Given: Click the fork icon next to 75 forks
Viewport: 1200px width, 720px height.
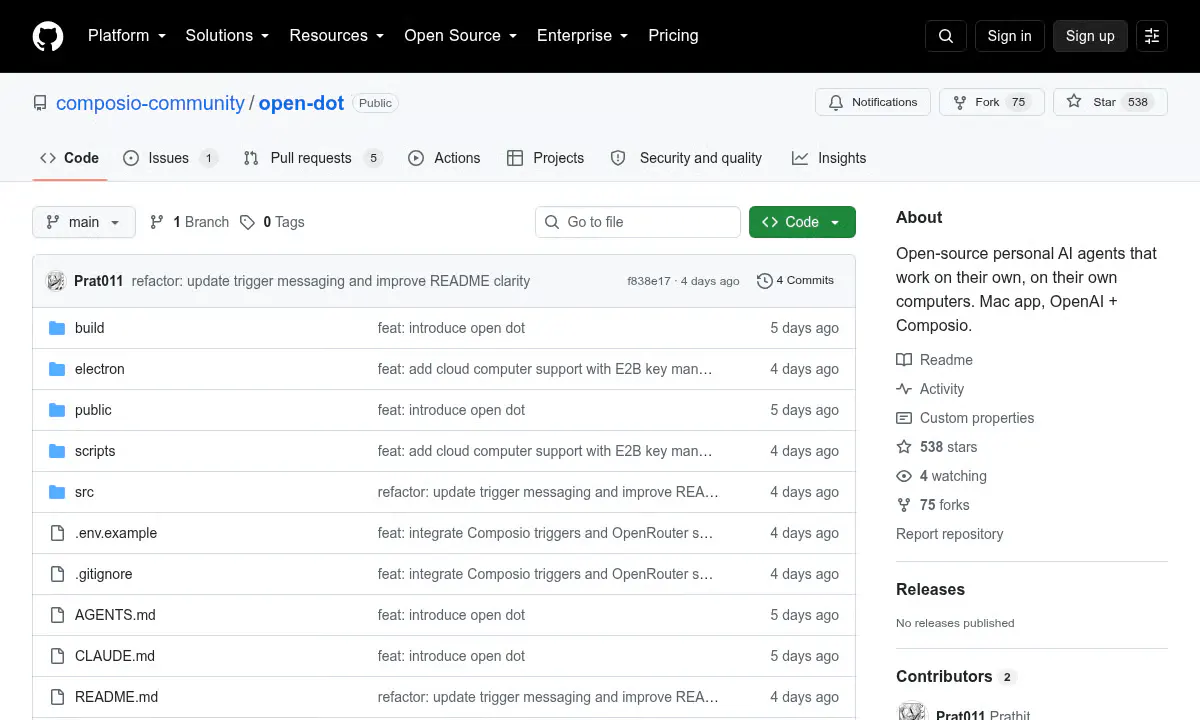Looking at the screenshot, I should click(904, 505).
